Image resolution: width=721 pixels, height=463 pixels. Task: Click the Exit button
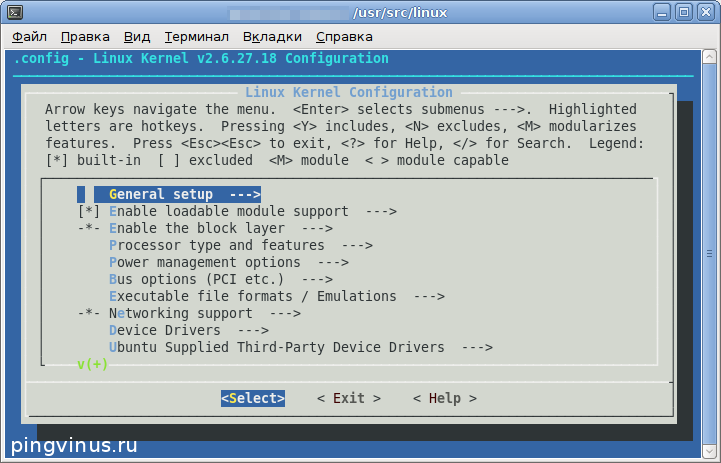[x=349, y=398]
